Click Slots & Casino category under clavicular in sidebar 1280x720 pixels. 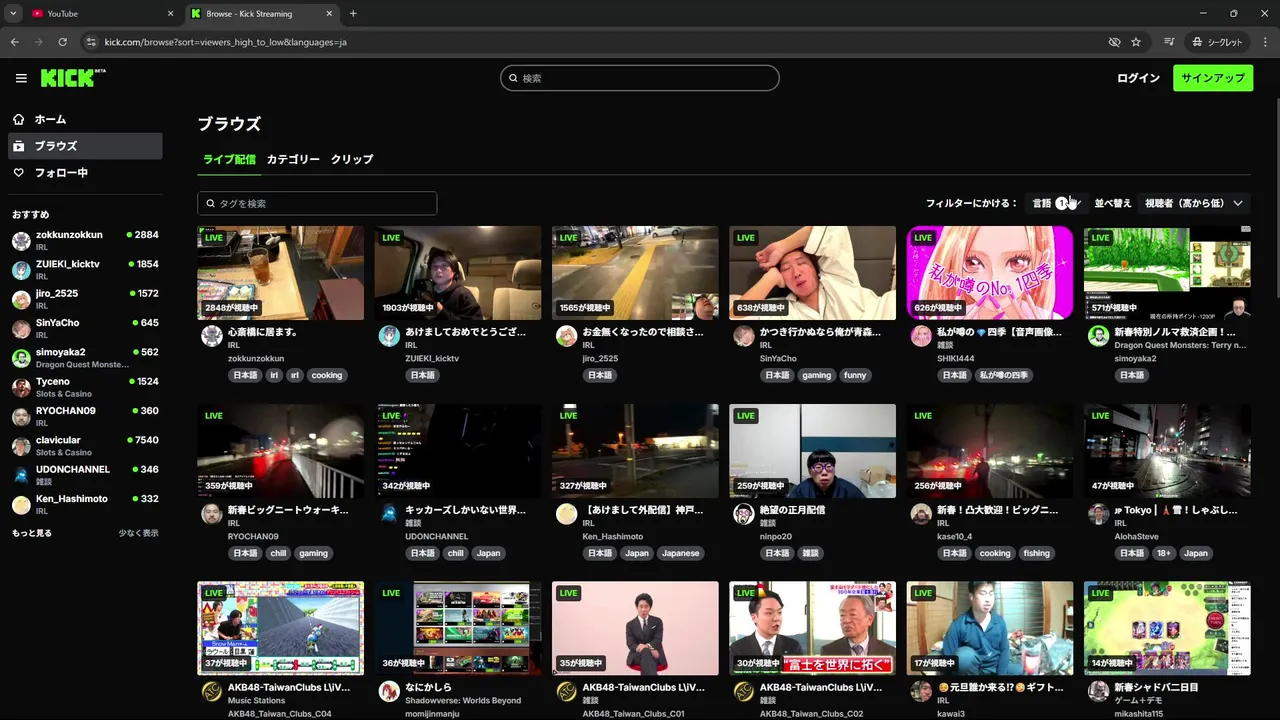tap(64, 453)
